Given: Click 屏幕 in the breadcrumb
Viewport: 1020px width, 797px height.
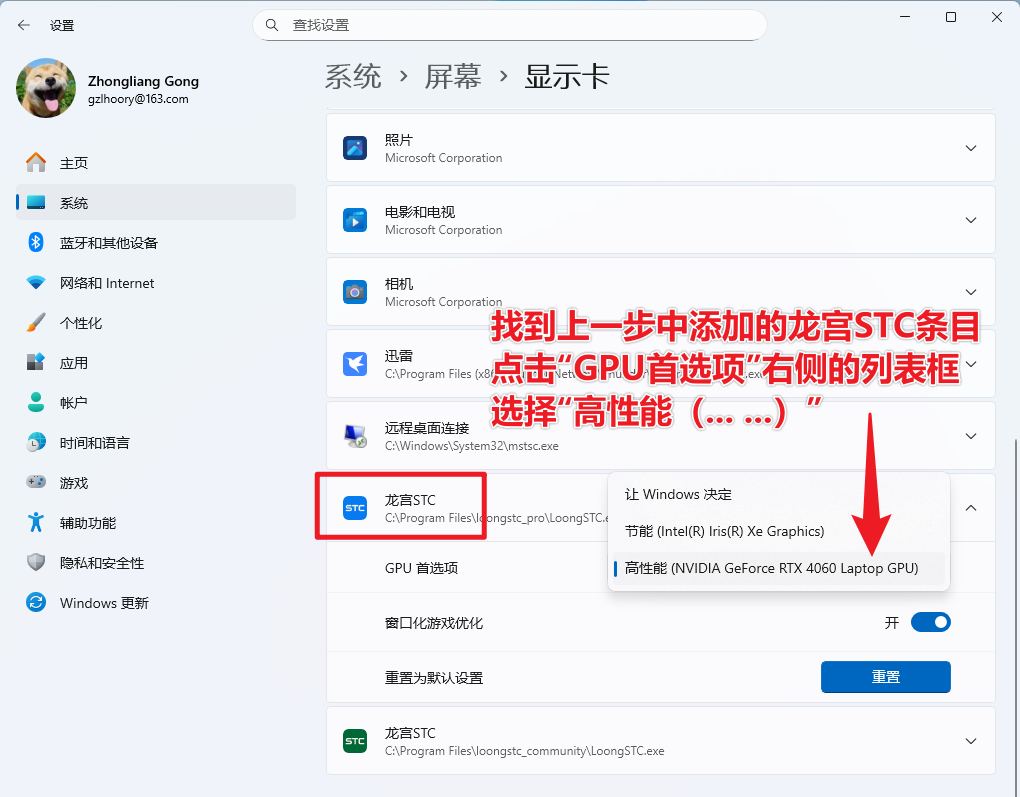Looking at the screenshot, I should (x=453, y=77).
